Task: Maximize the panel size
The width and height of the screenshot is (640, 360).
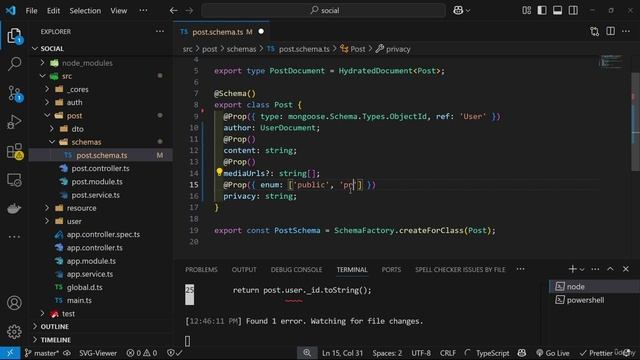Action: [x=610, y=269]
